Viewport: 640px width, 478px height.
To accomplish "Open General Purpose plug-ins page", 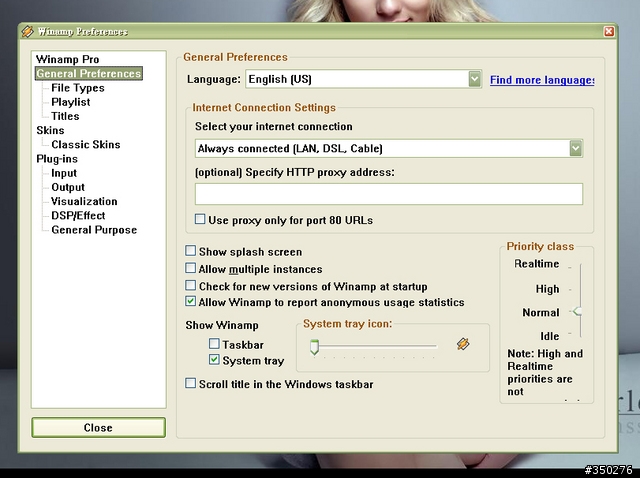I will 94,230.
